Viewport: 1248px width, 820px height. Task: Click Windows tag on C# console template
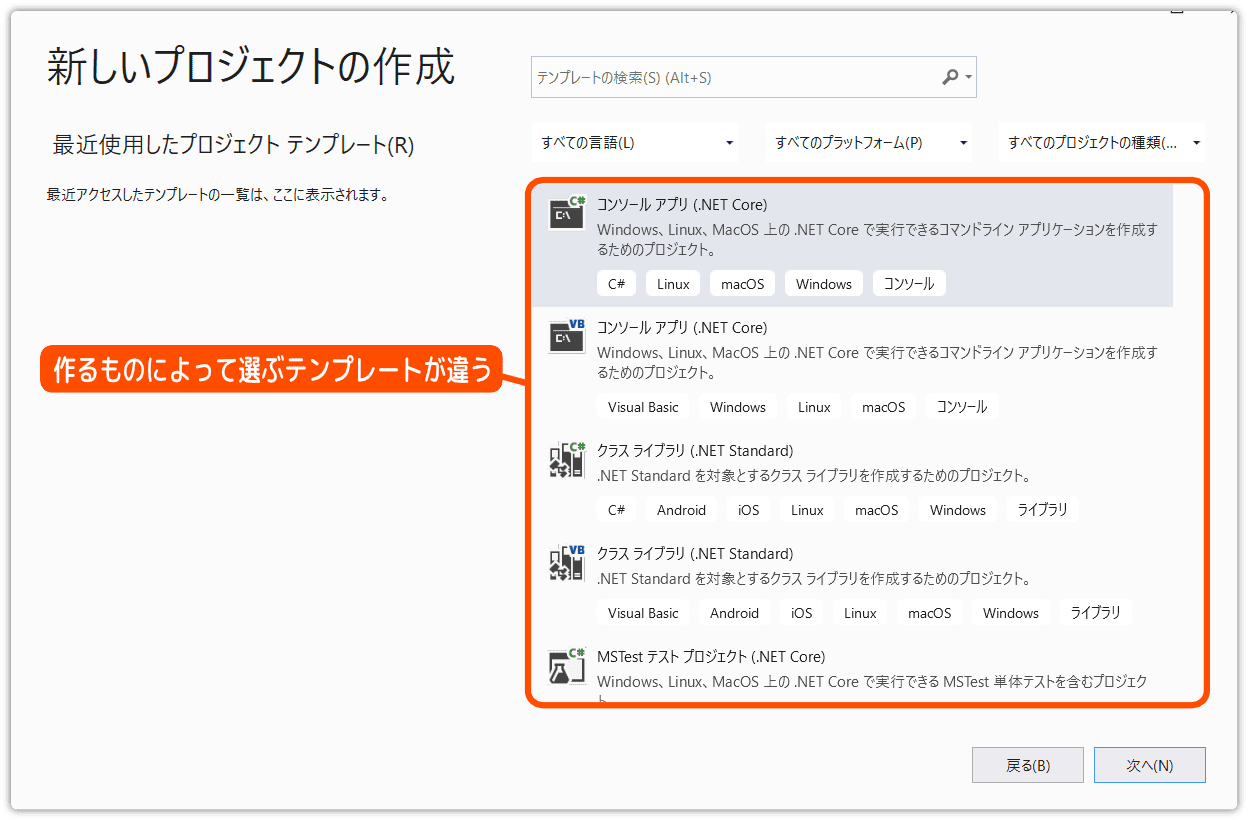(x=824, y=284)
